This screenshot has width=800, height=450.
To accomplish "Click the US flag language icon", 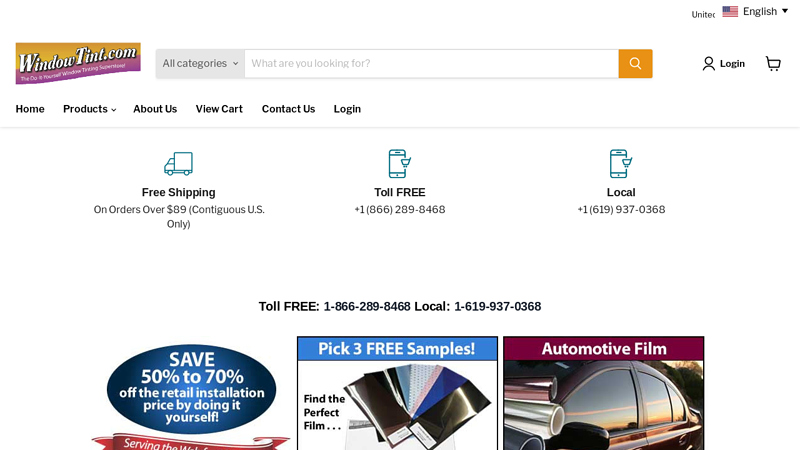I will click(730, 11).
